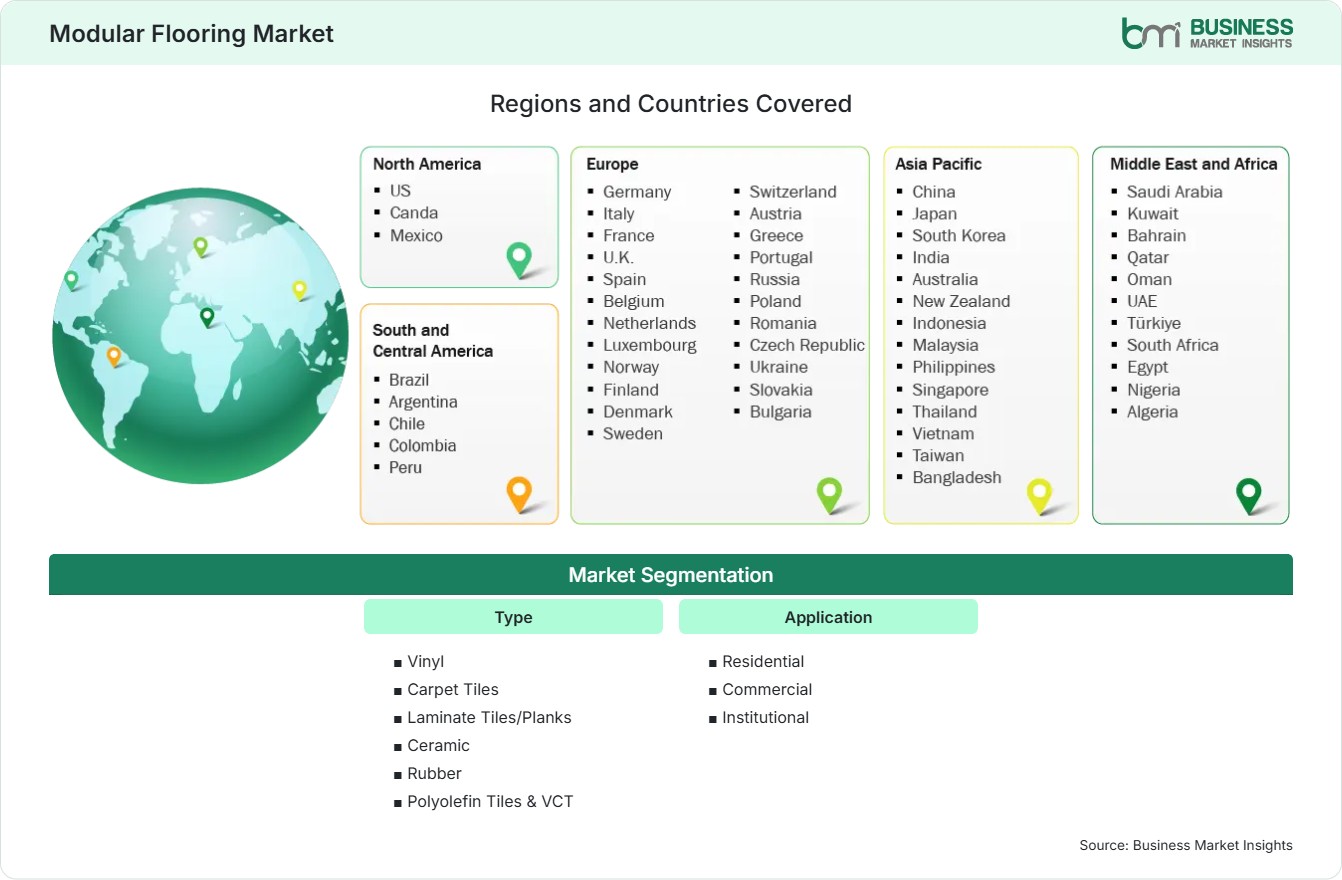The height and width of the screenshot is (880, 1342).
Task: Select Algeria in Middle East list
Action: pyautogui.click(x=1153, y=412)
